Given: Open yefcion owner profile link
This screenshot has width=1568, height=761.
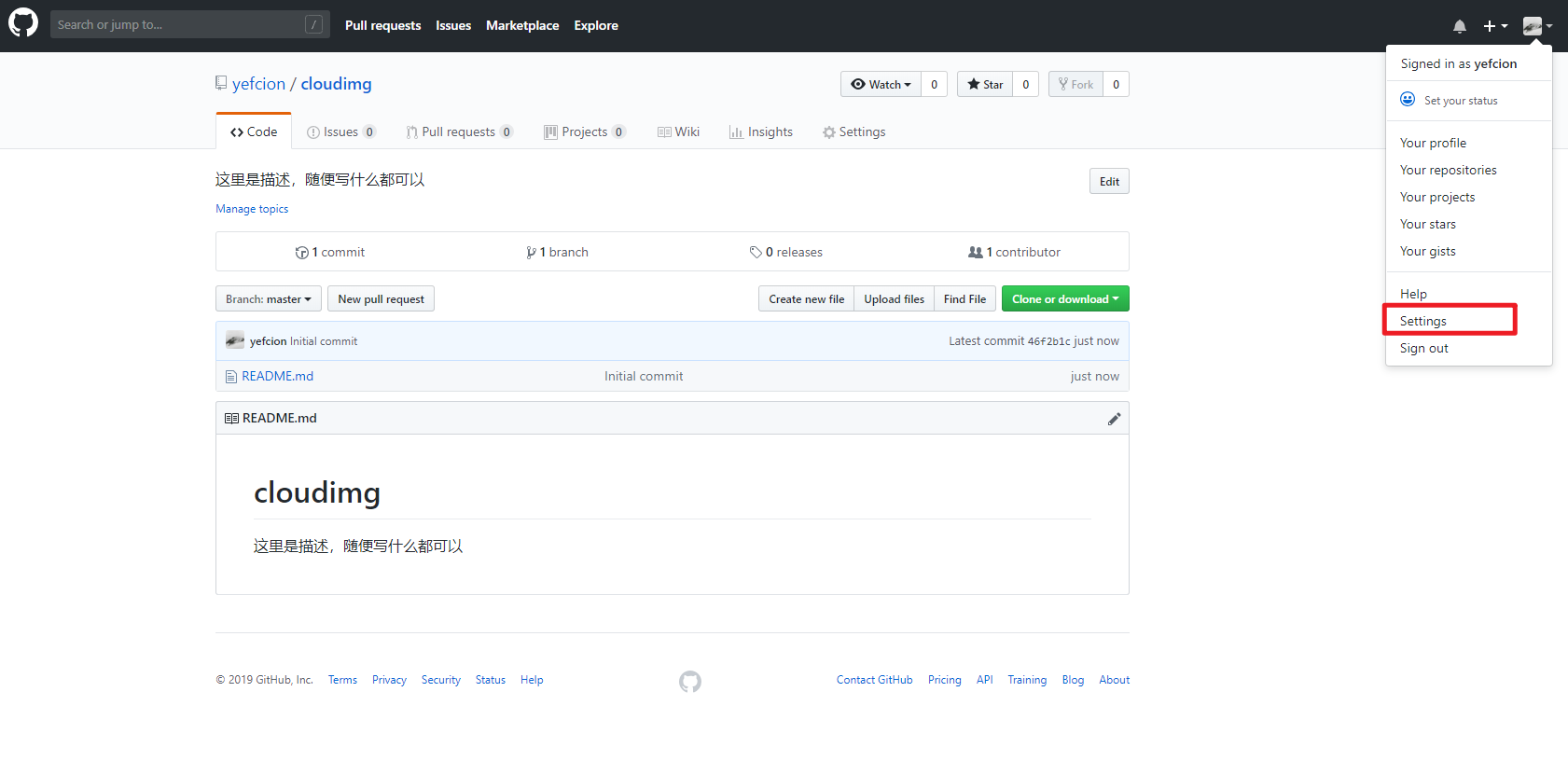Looking at the screenshot, I should coord(258,84).
